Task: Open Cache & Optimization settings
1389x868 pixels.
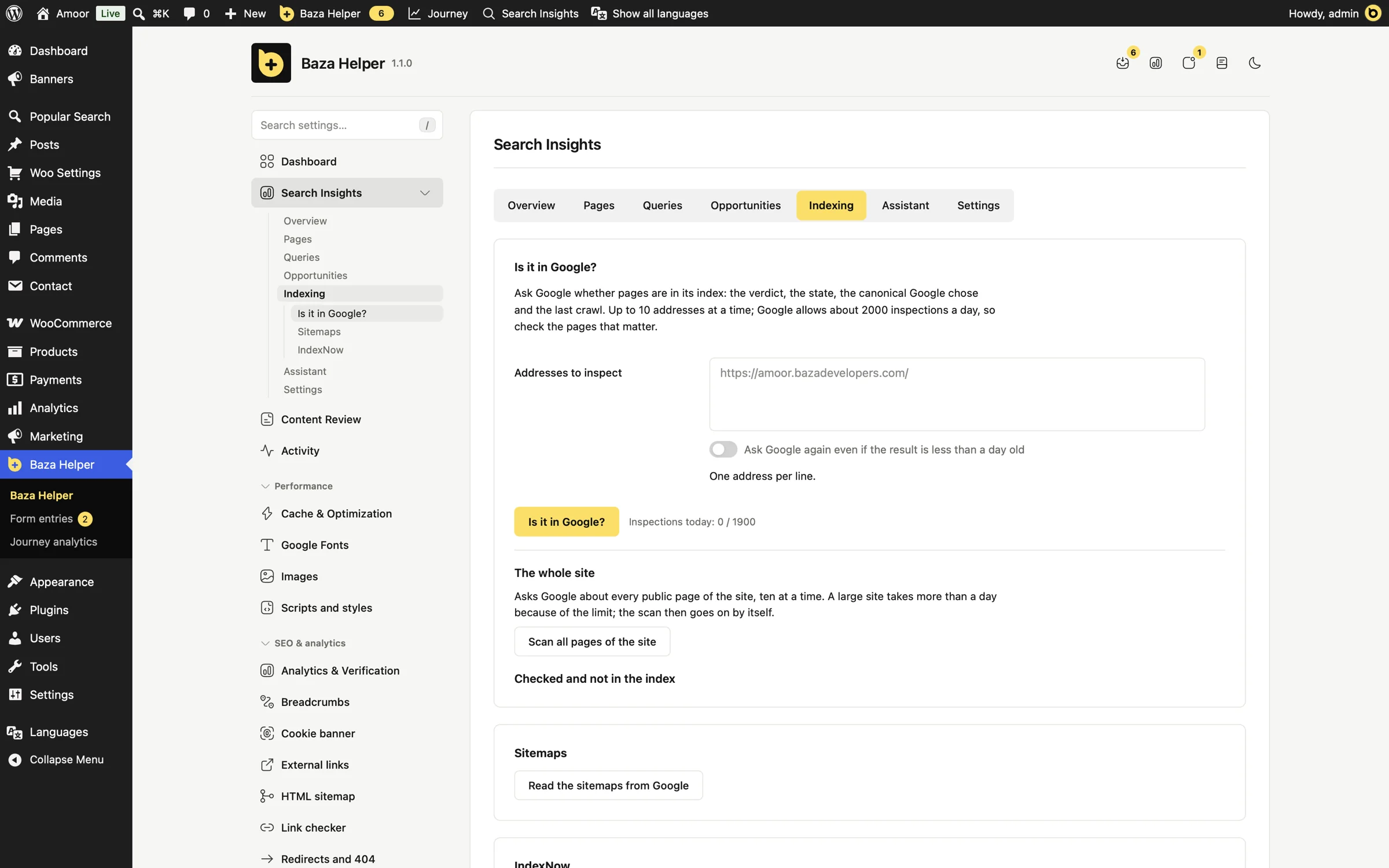Action: 347,513
